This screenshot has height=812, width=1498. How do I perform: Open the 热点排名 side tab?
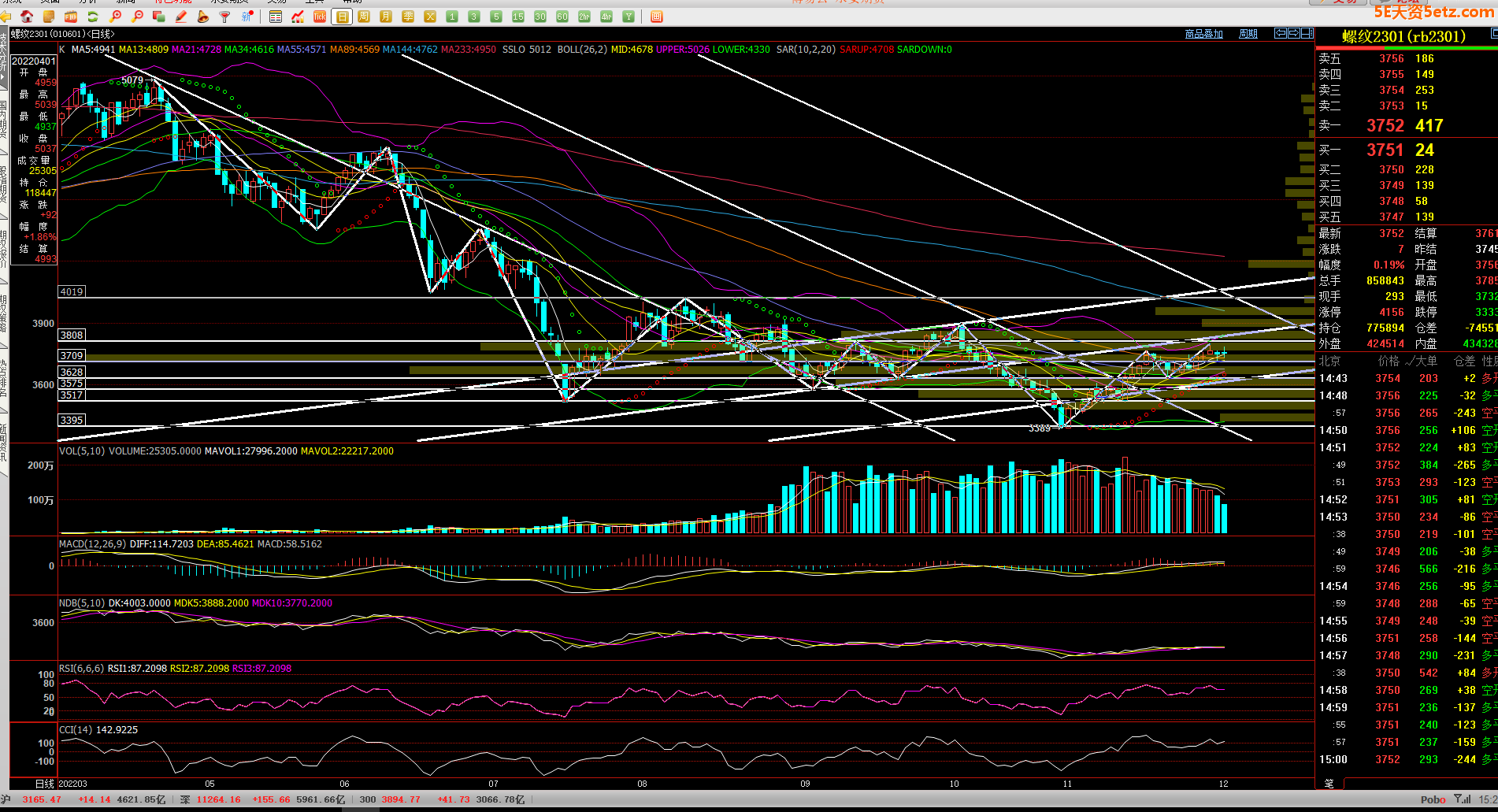4,379
